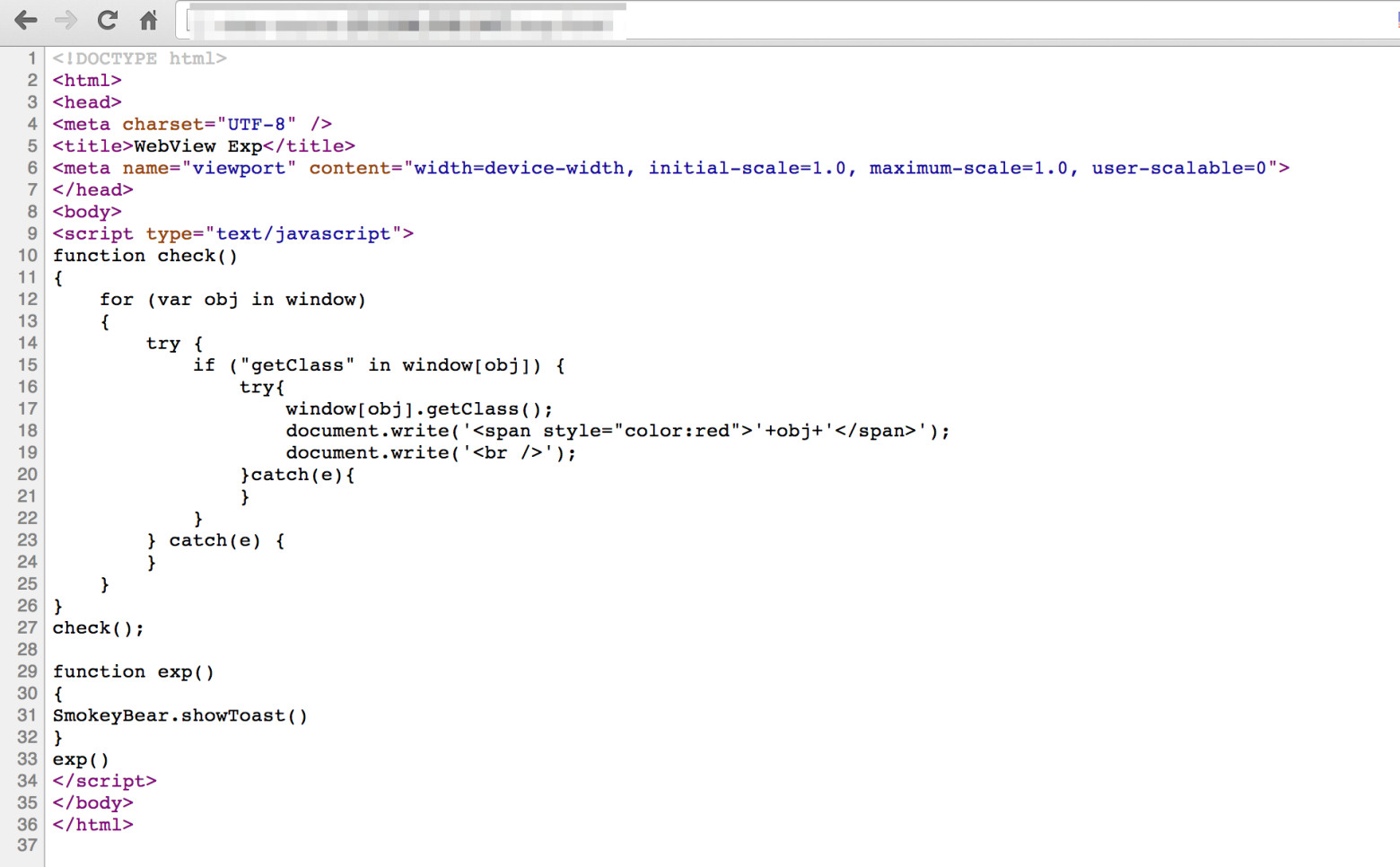Click the window[obj].getClass() statement
Screen dimensions: 1400x867
click(x=419, y=409)
